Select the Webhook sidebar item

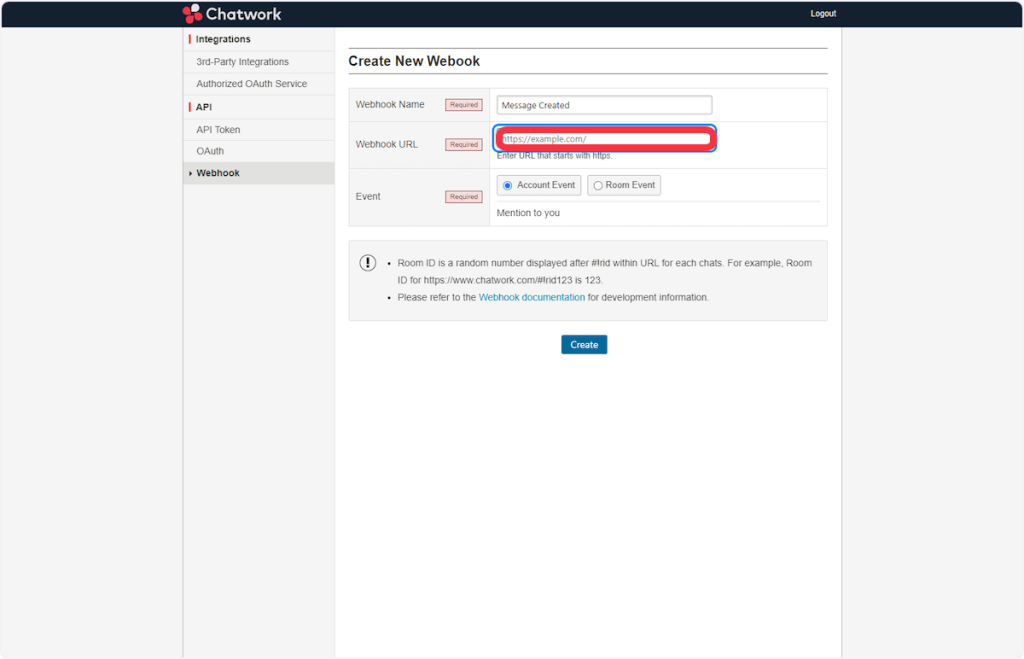click(x=218, y=173)
